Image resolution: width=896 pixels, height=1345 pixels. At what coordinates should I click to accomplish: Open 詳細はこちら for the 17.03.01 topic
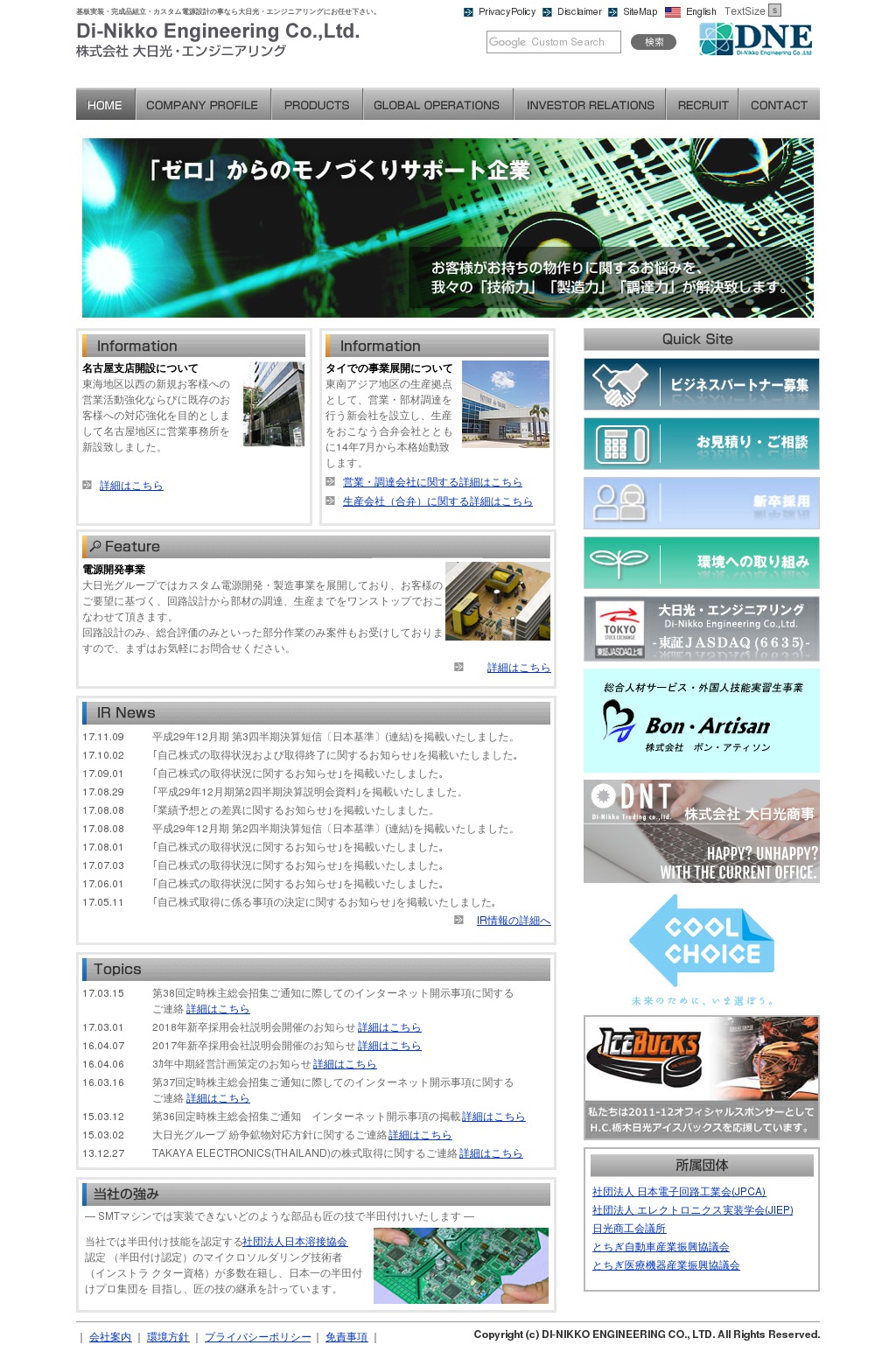point(389,1027)
